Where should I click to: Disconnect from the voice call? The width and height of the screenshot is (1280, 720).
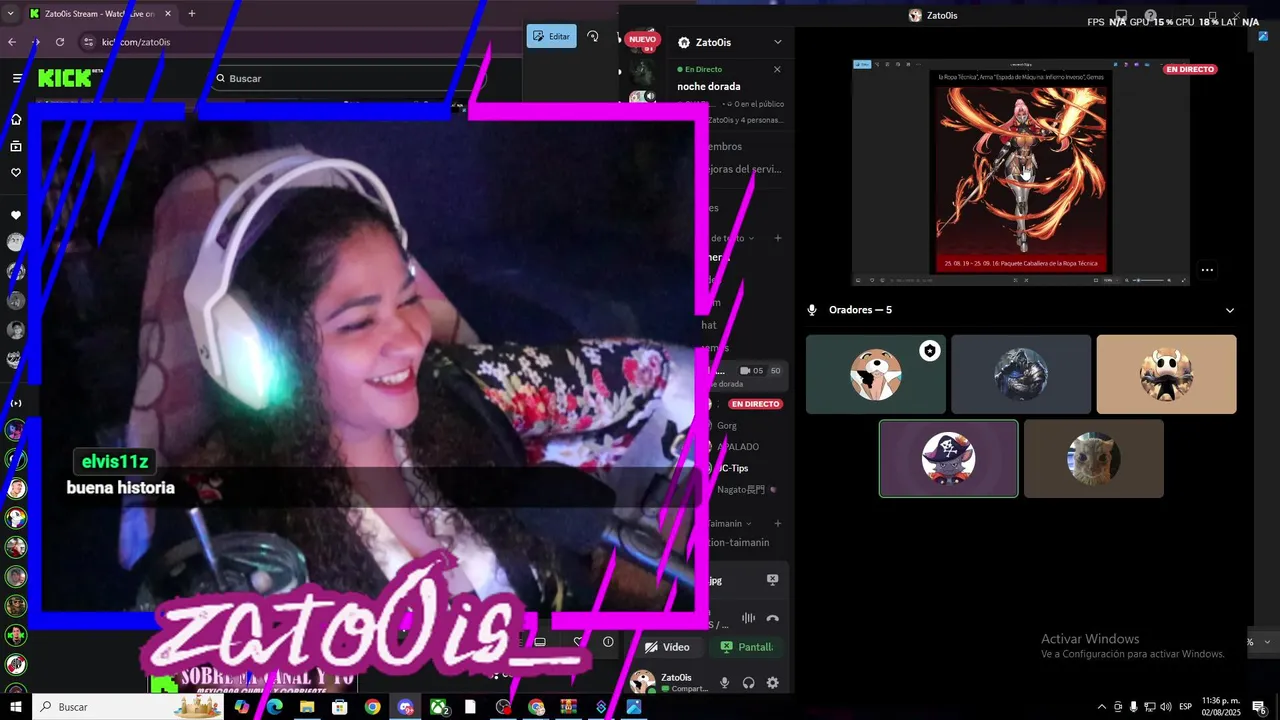(x=772, y=619)
